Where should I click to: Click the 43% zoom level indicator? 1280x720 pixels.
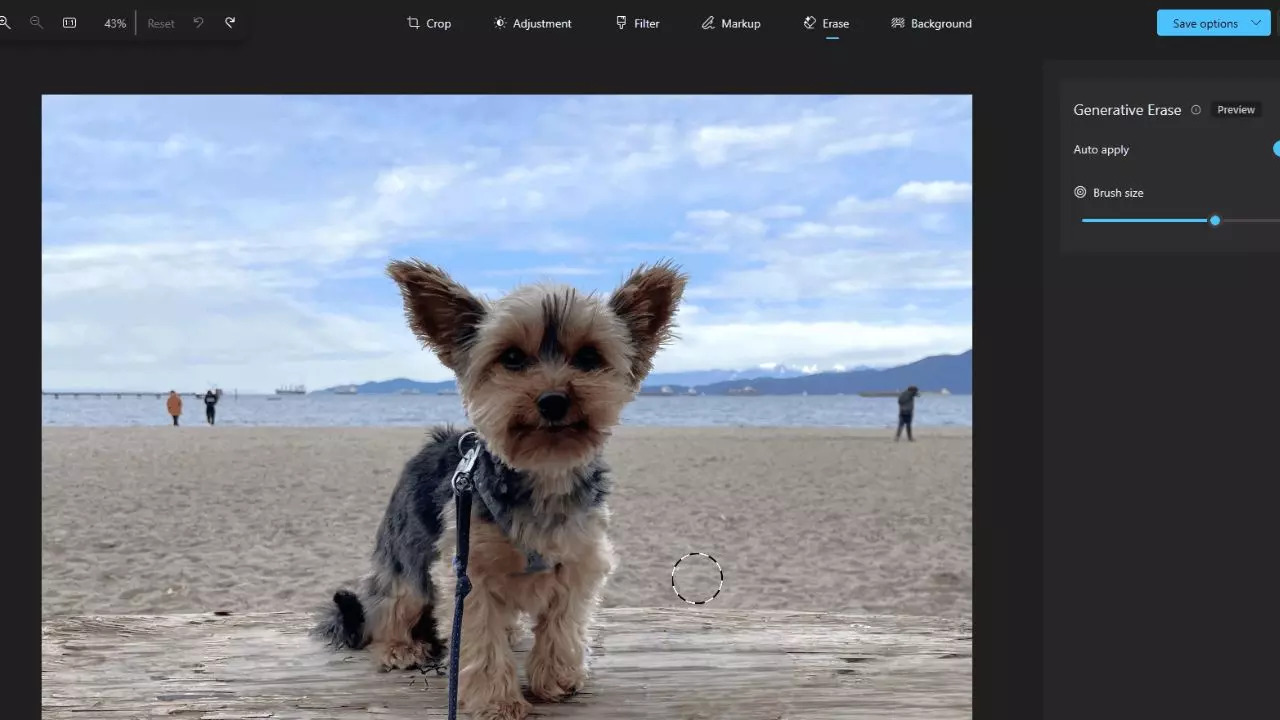point(114,22)
